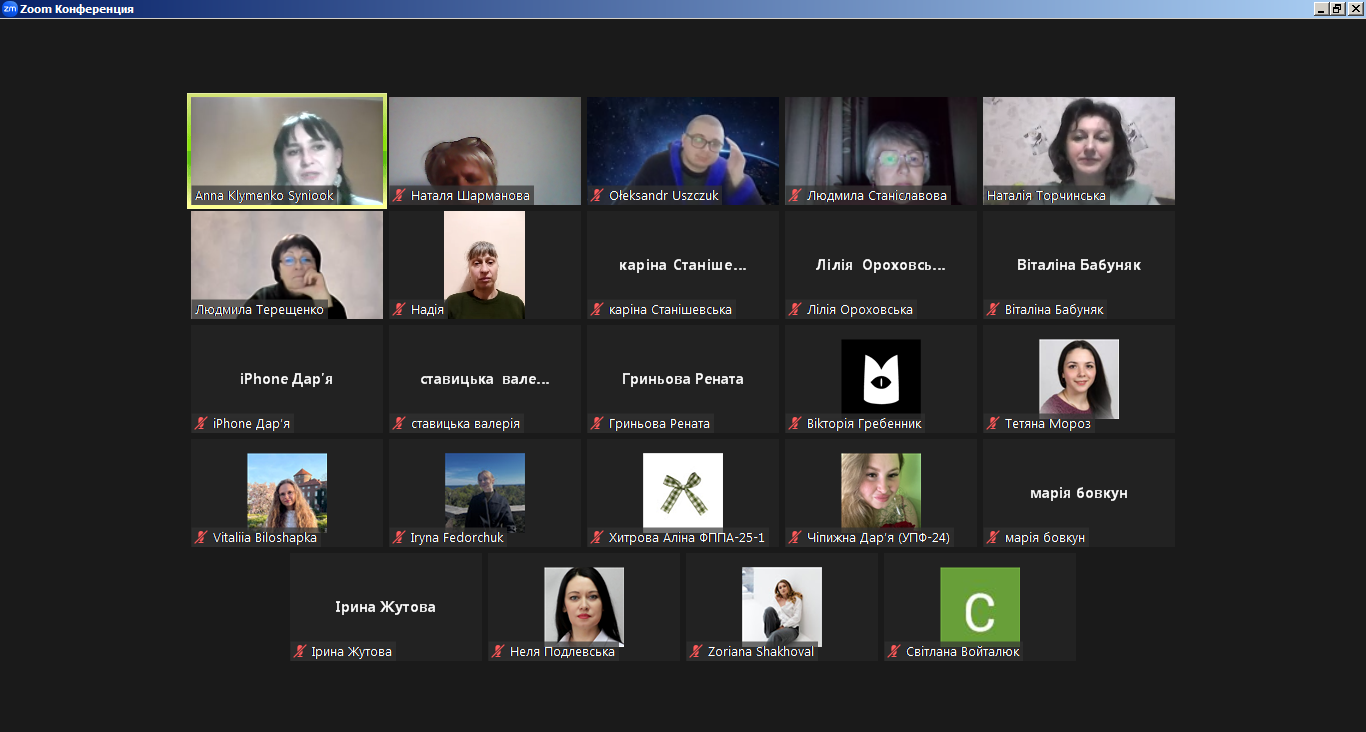Click the green C avatar of Світлана Войталюк

(979, 604)
